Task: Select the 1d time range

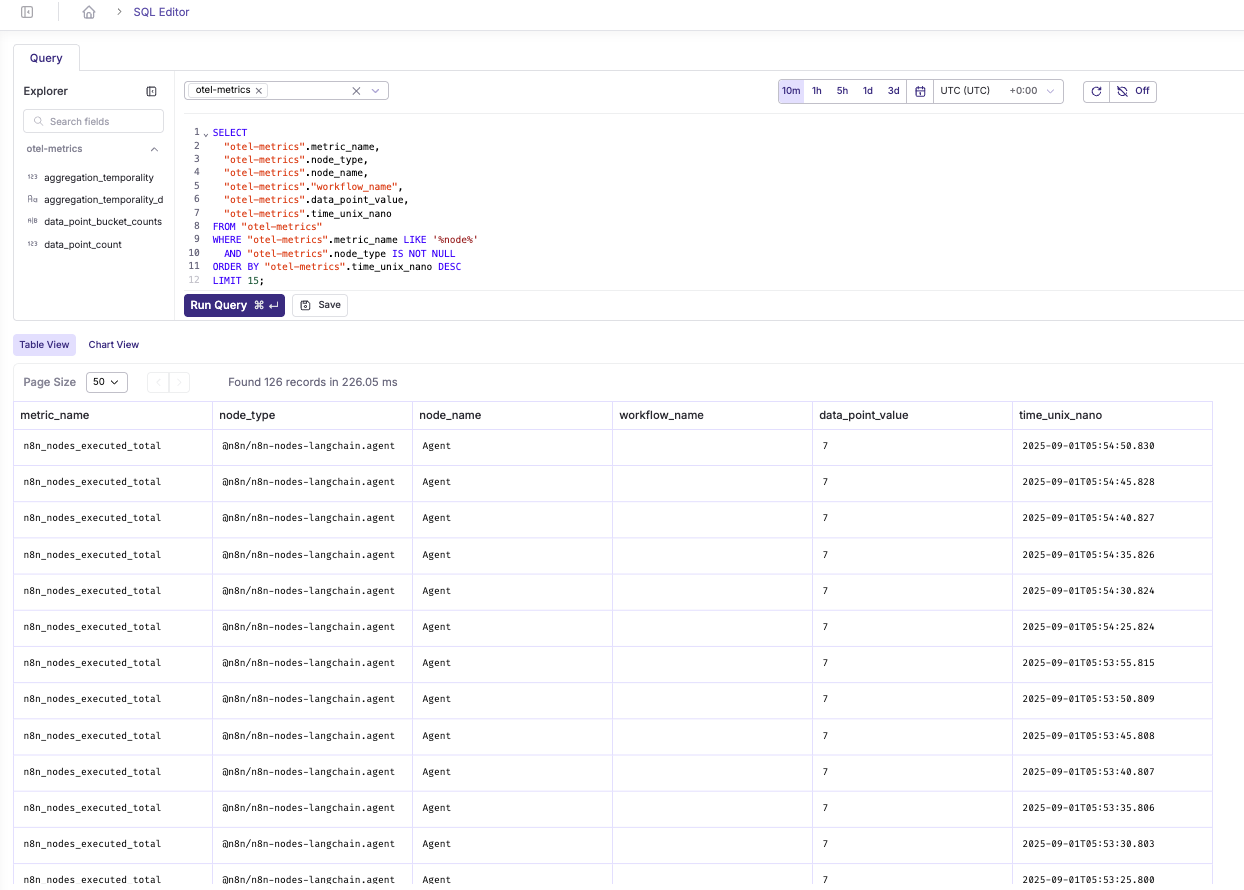Action: (x=868, y=91)
